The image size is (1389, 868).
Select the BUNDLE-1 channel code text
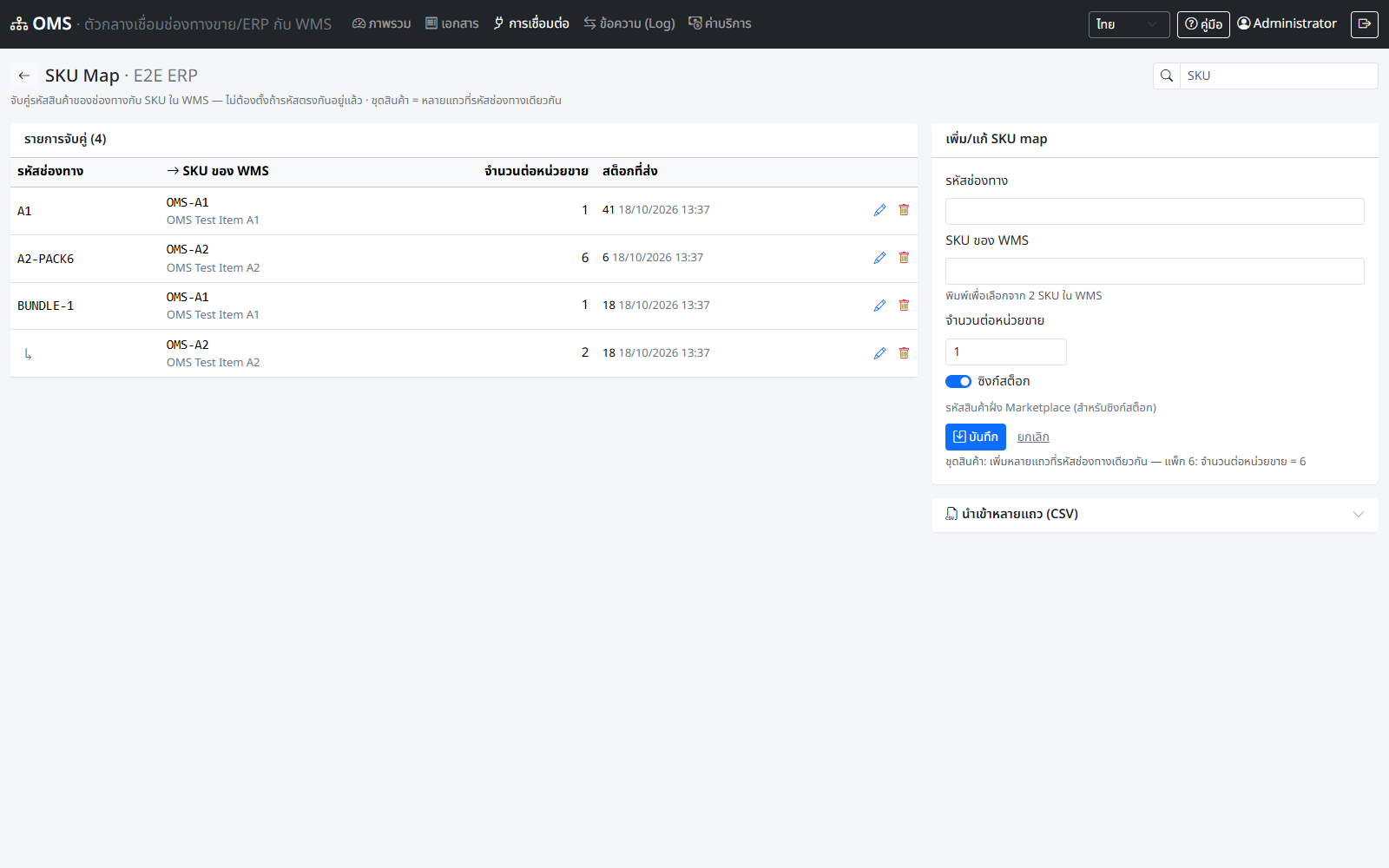click(46, 306)
